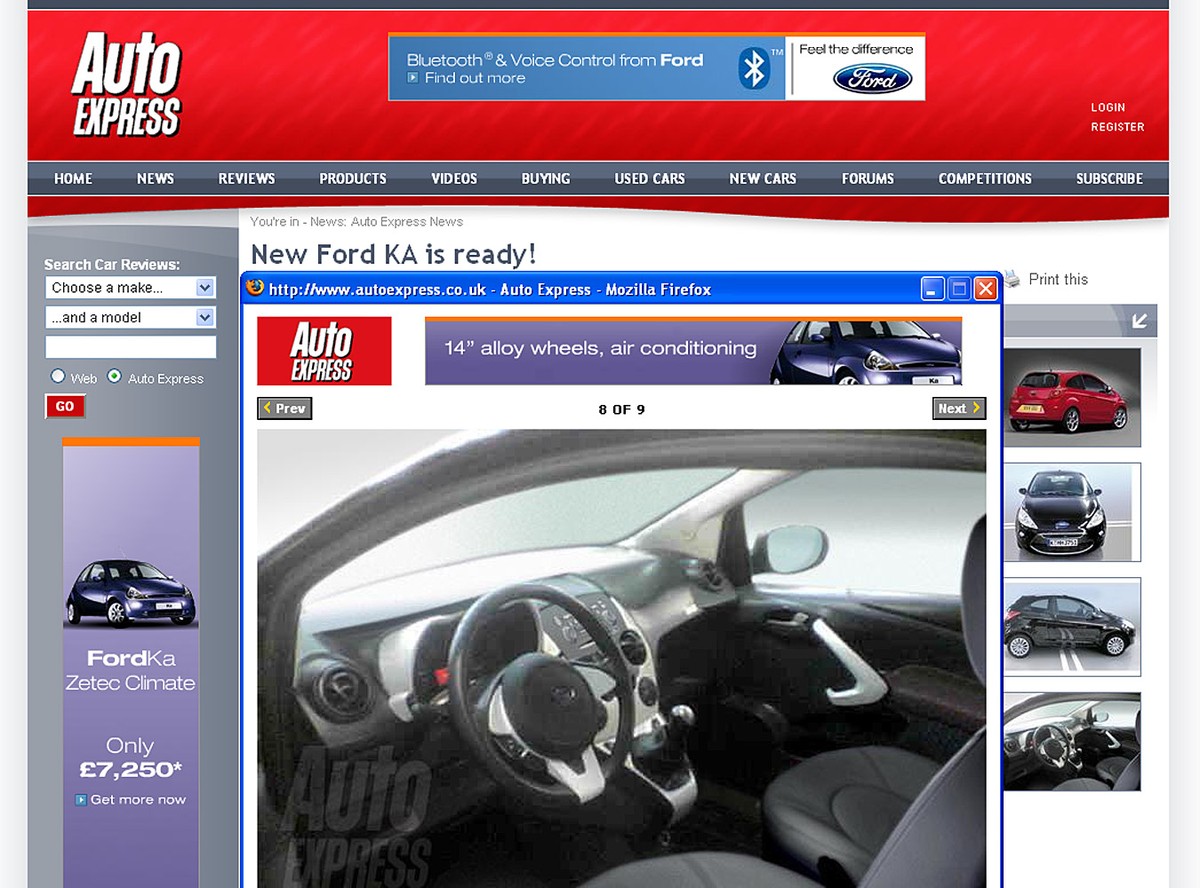Minimize the Mozilla Firefox popup window
1200x888 pixels.
click(x=933, y=289)
